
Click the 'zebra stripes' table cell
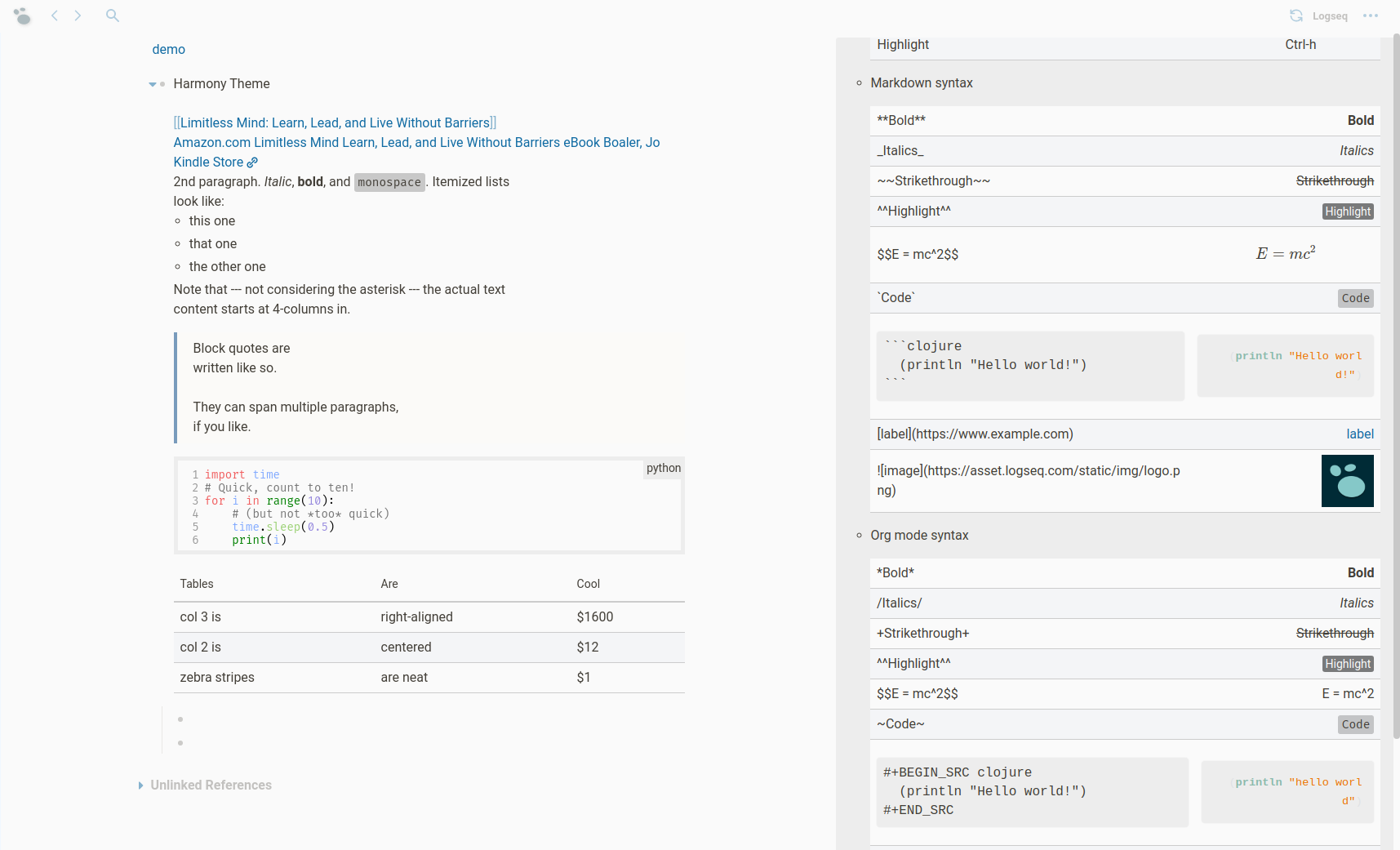pyautogui.click(x=217, y=678)
